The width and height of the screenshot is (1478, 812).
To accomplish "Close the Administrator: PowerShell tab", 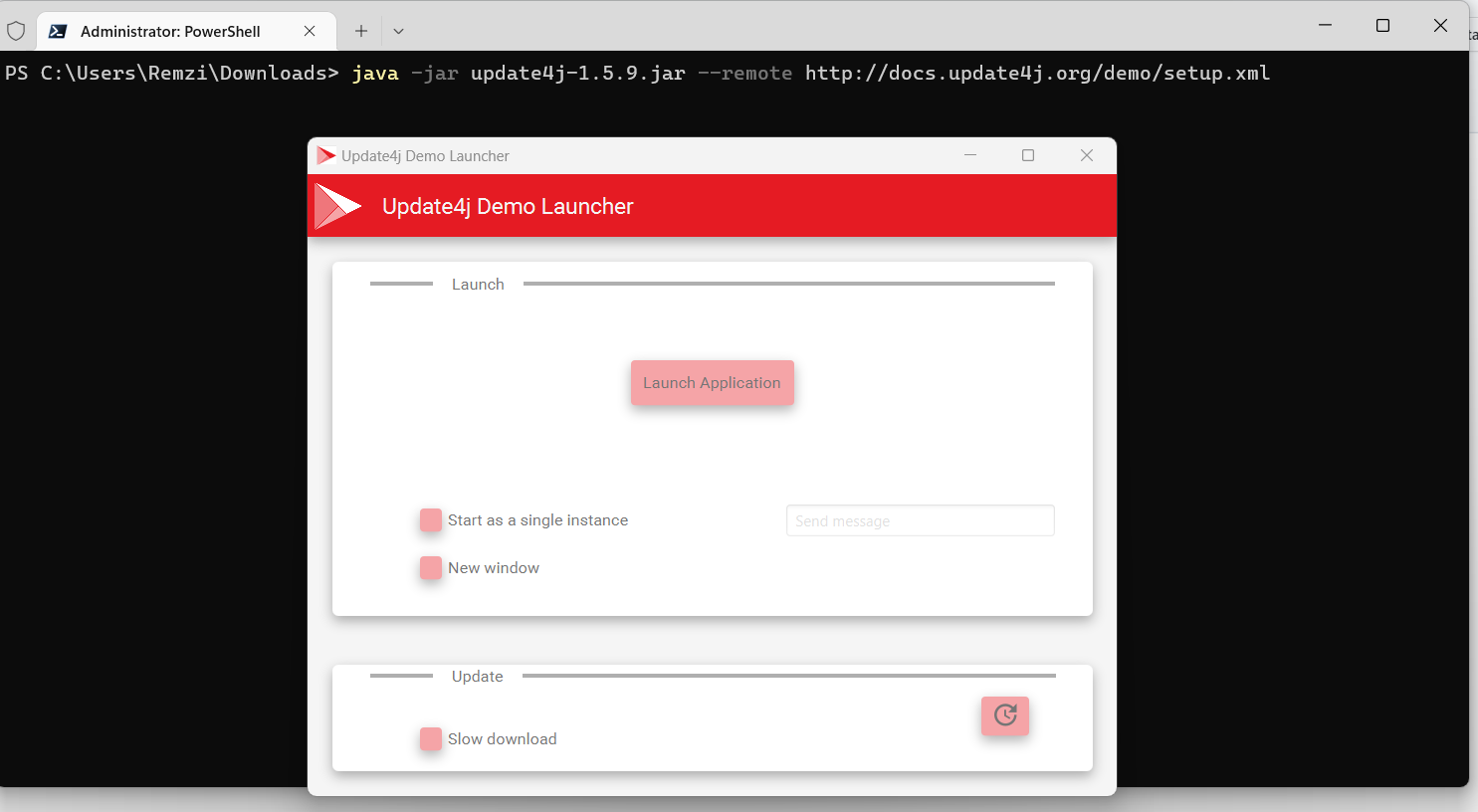I will tap(309, 31).
